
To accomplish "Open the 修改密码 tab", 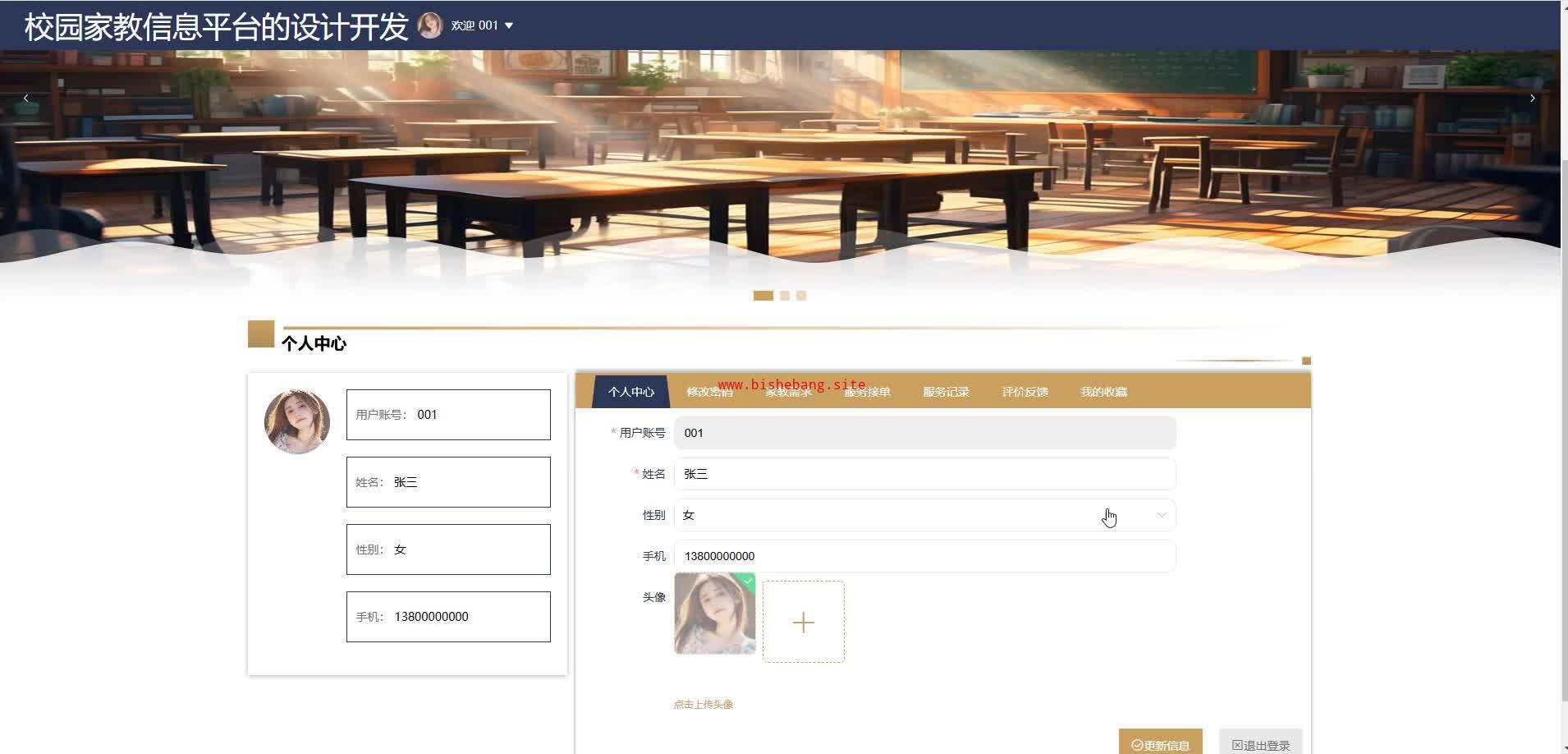I will (709, 392).
